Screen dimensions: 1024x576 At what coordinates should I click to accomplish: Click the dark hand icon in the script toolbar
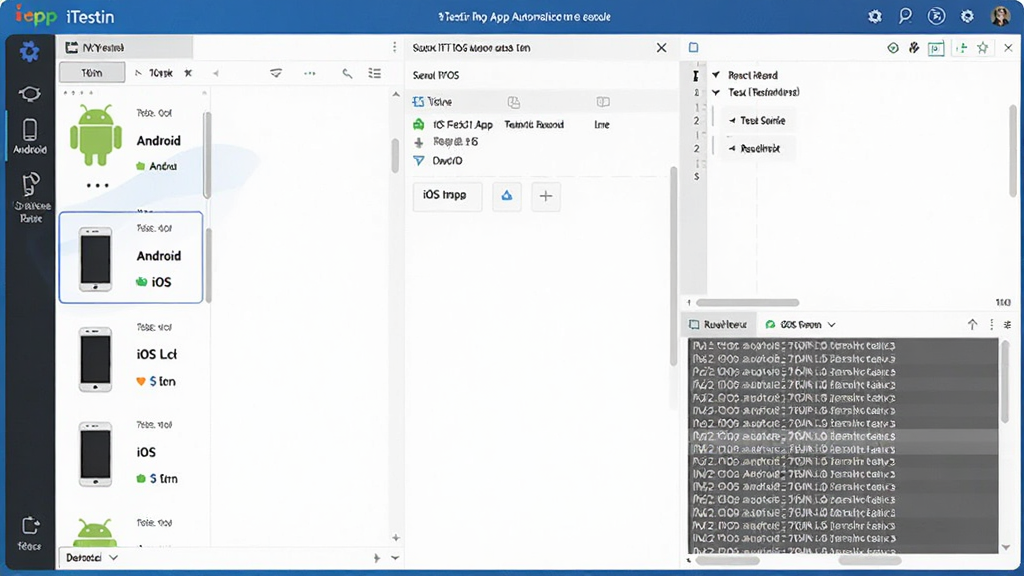914,48
